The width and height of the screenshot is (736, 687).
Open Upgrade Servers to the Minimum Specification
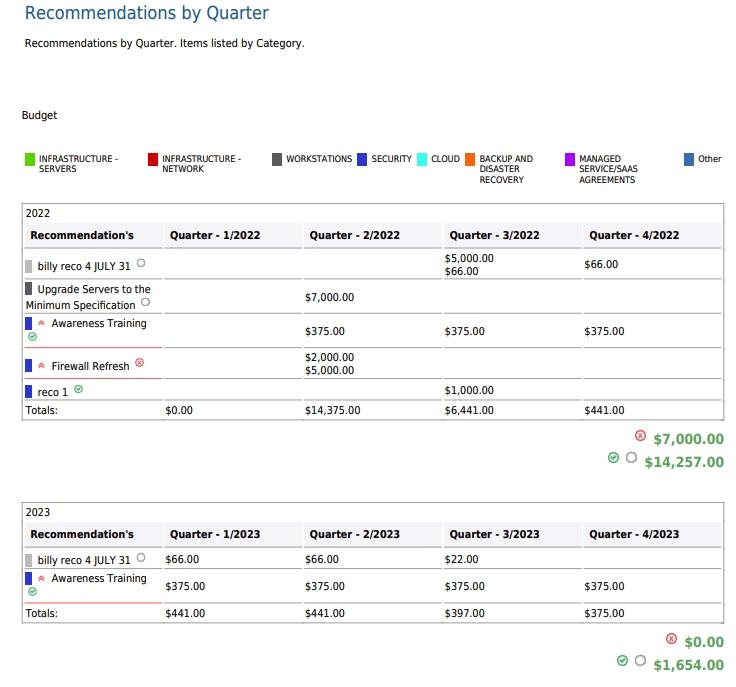88,297
